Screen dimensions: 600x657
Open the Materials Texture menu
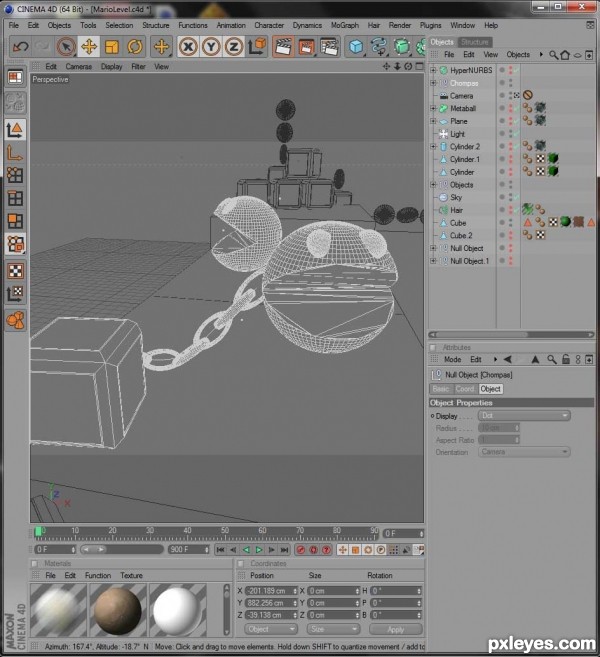pos(132,576)
